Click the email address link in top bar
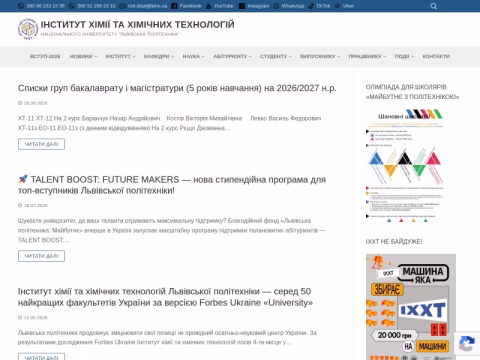This screenshot has height=360, width=480. coord(147,6)
